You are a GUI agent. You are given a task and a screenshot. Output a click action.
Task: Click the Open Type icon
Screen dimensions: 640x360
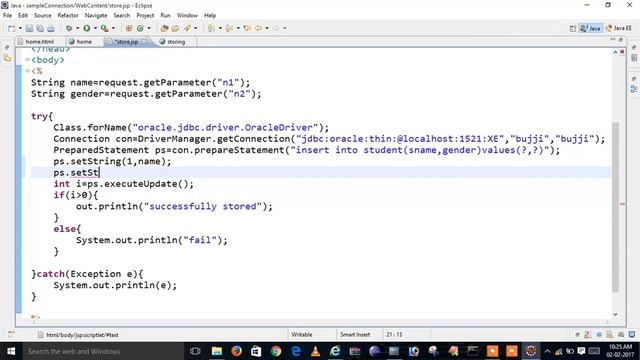tap(164, 28)
